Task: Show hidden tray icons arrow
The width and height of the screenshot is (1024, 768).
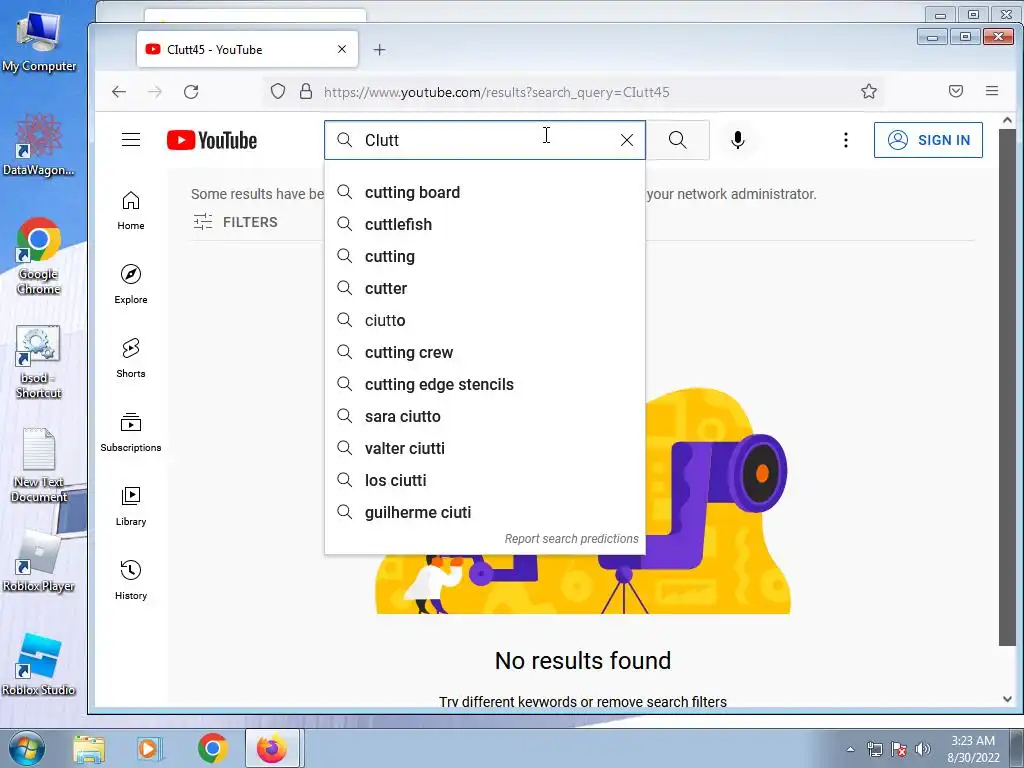Action: point(850,749)
